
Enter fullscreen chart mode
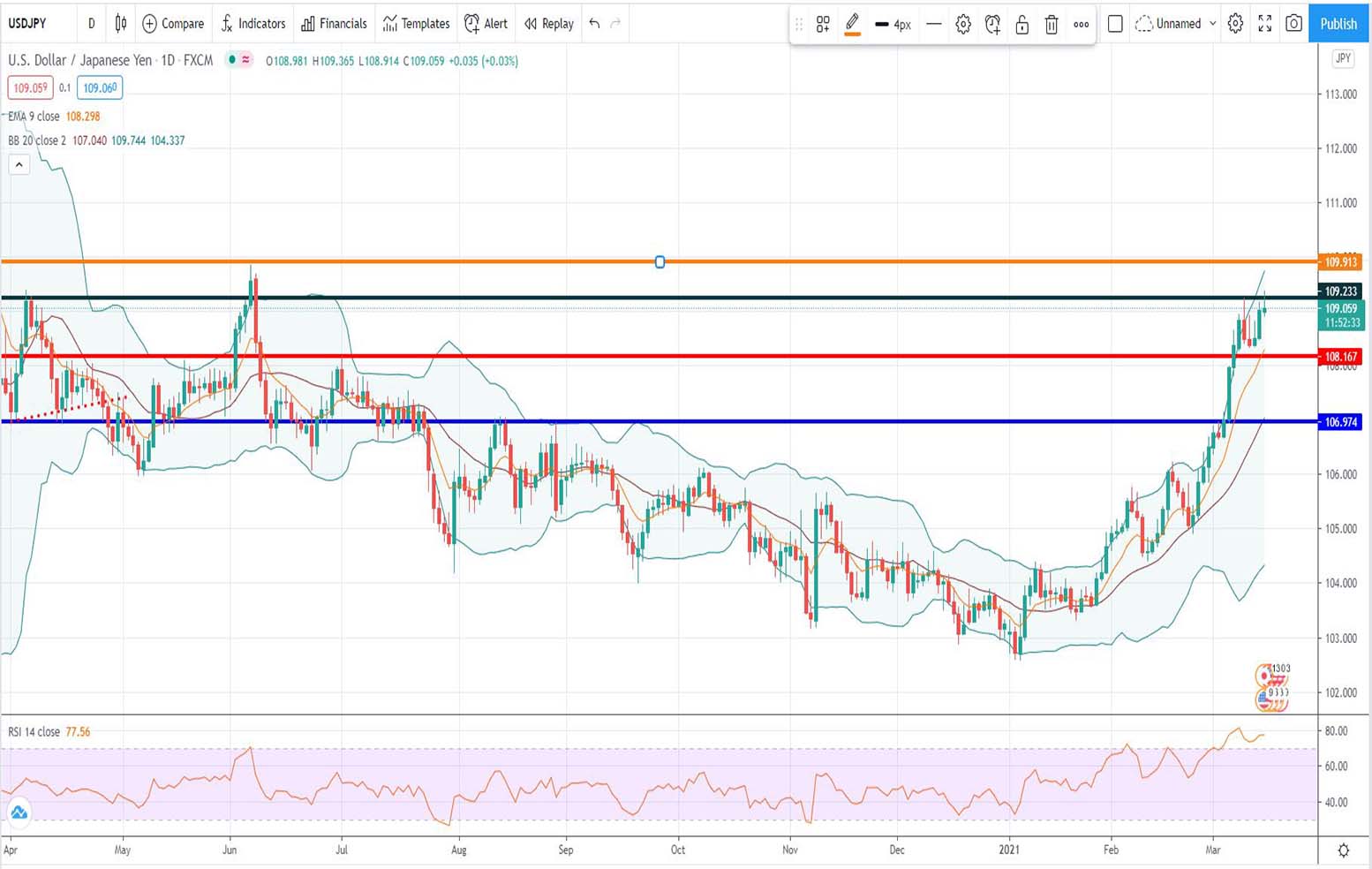(1264, 24)
